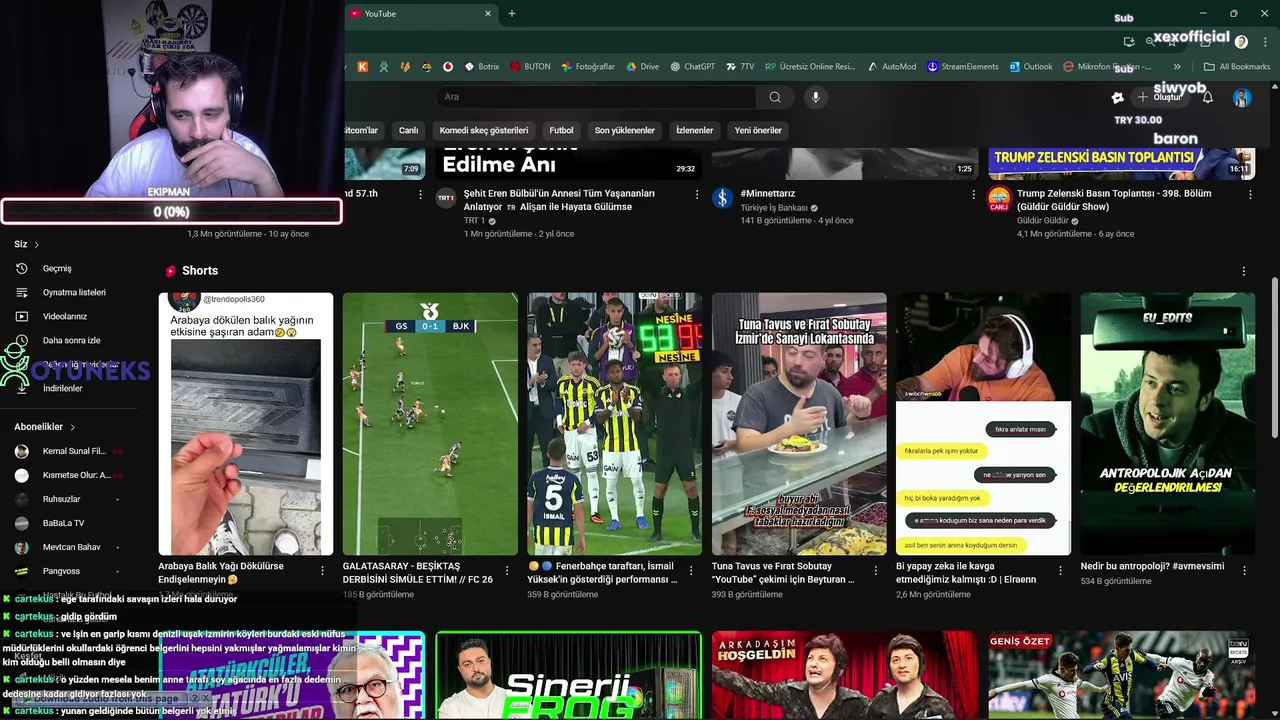Open YouTube notifications bell
Image resolution: width=1280 pixels, height=720 pixels.
click(x=1208, y=97)
